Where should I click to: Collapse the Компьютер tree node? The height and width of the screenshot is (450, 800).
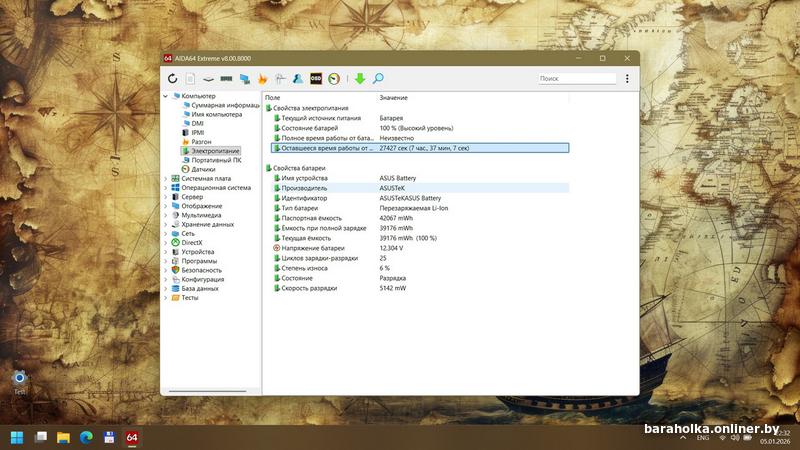pos(166,96)
